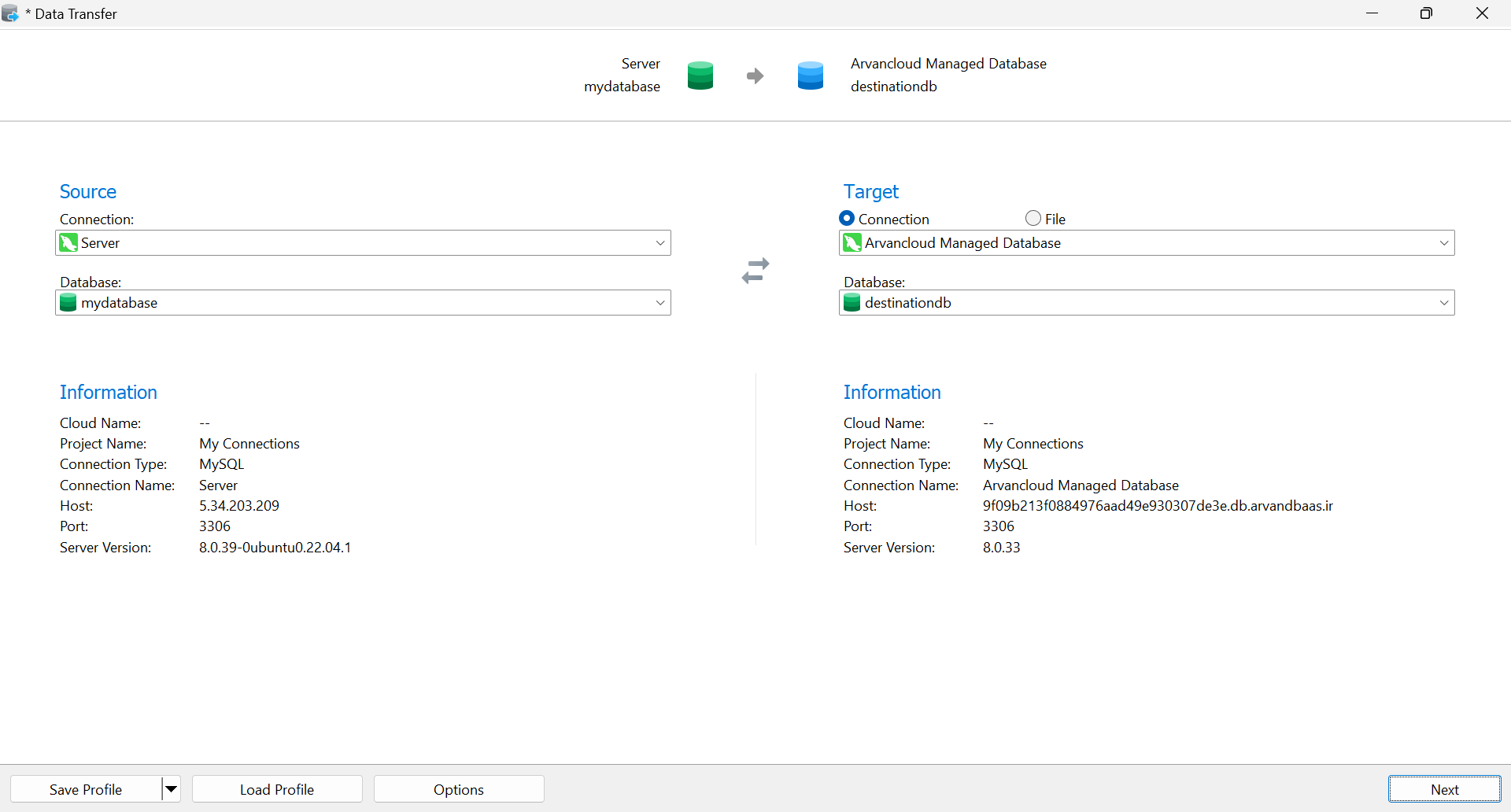Expand the source Connection dropdown

point(660,243)
